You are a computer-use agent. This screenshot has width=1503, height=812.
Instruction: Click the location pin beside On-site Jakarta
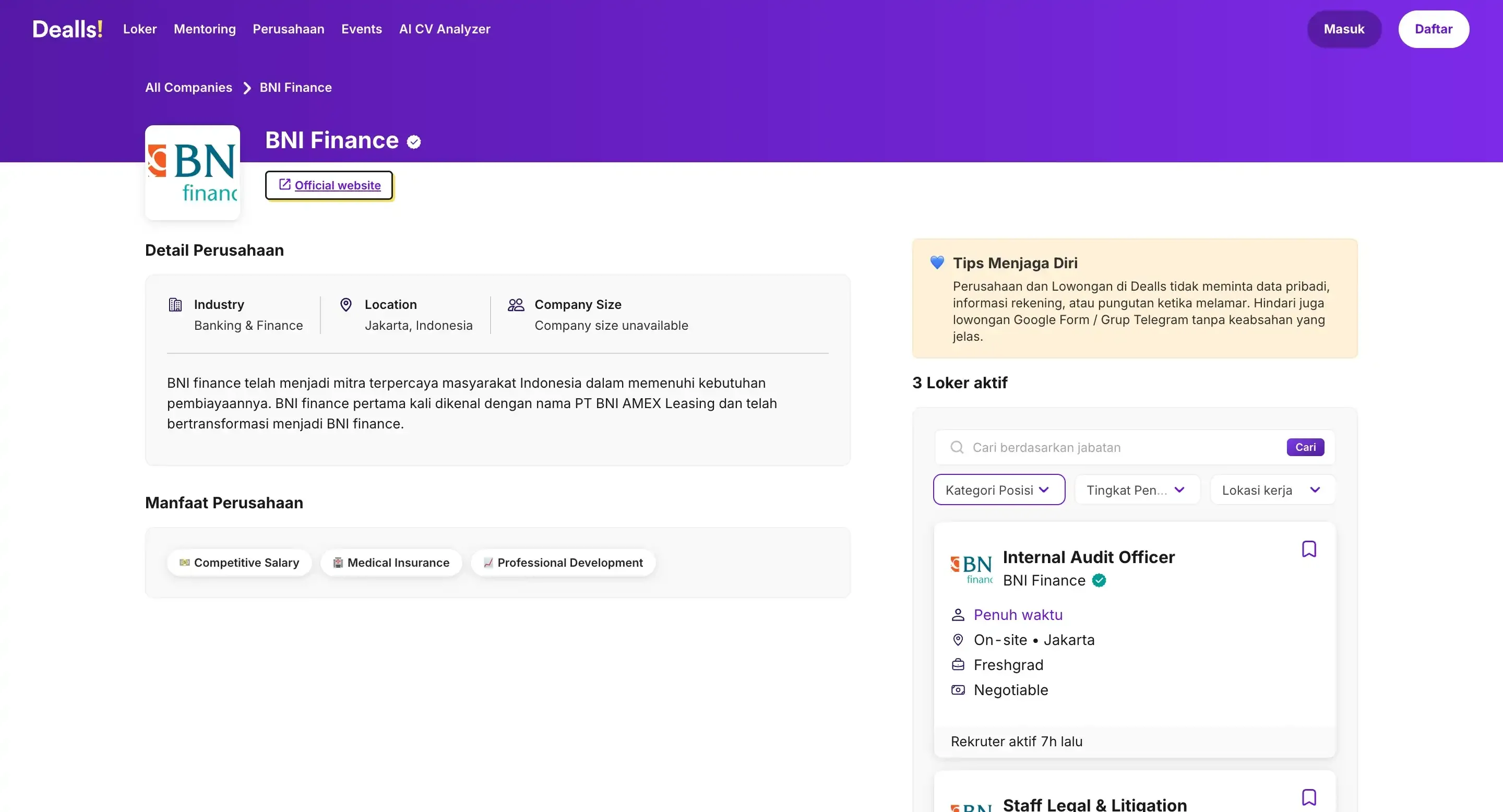958,640
